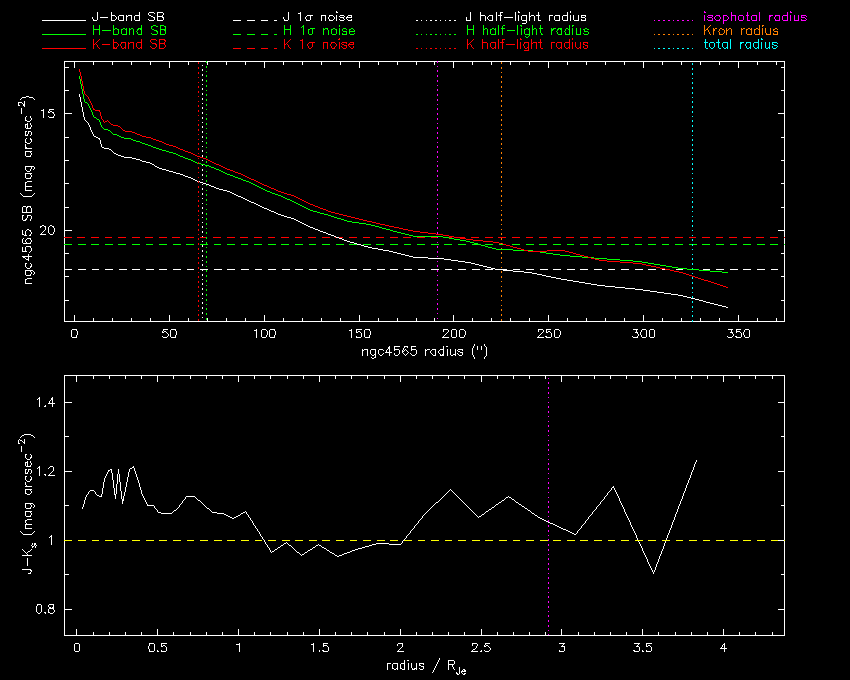This screenshot has height=680, width=850.
Task: Click the 3.5 tick label on lower x-axis
Action: click(642, 648)
